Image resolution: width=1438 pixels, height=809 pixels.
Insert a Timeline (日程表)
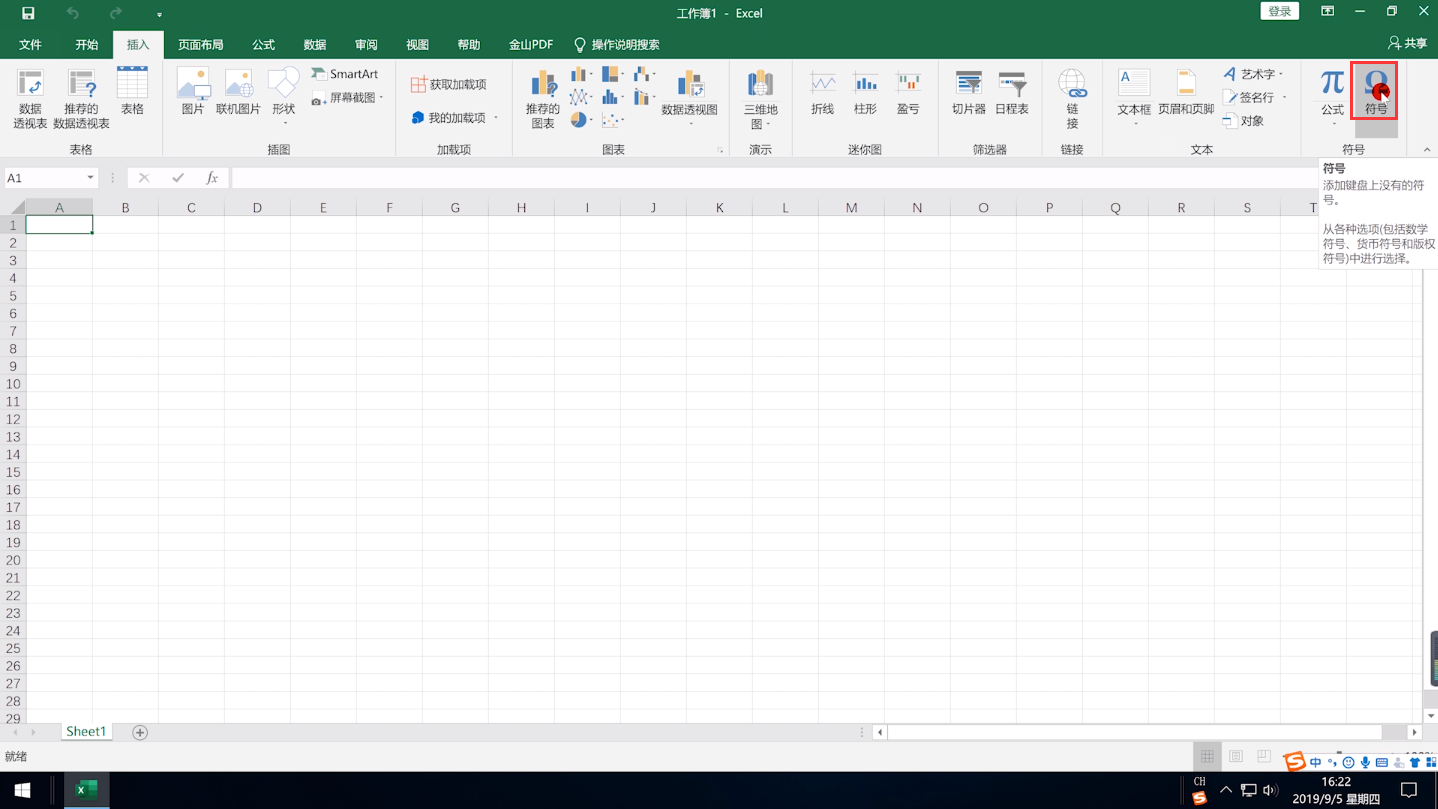pyautogui.click(x=1012, y=91)
